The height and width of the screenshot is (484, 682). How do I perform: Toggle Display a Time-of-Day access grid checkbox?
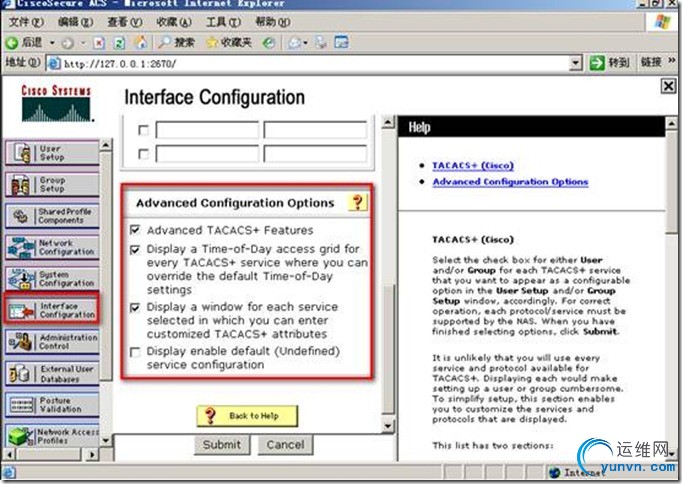[135, 249]
